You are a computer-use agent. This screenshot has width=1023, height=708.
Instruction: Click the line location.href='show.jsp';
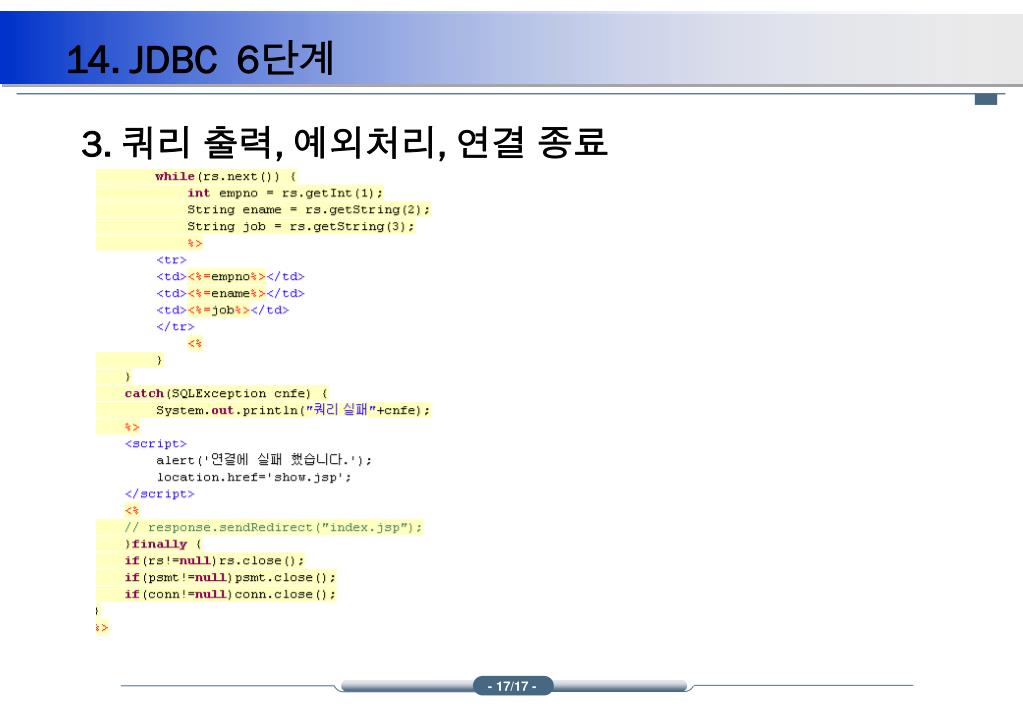[254, 477]
